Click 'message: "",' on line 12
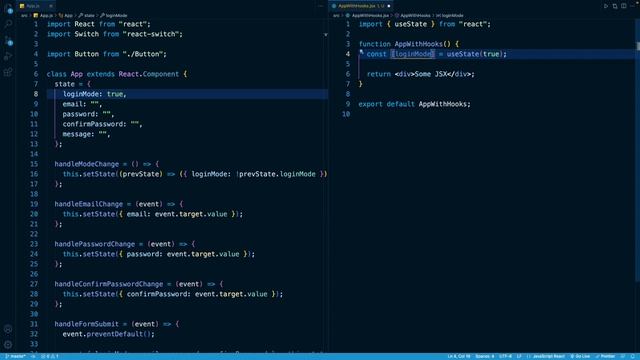 [87, 134]
